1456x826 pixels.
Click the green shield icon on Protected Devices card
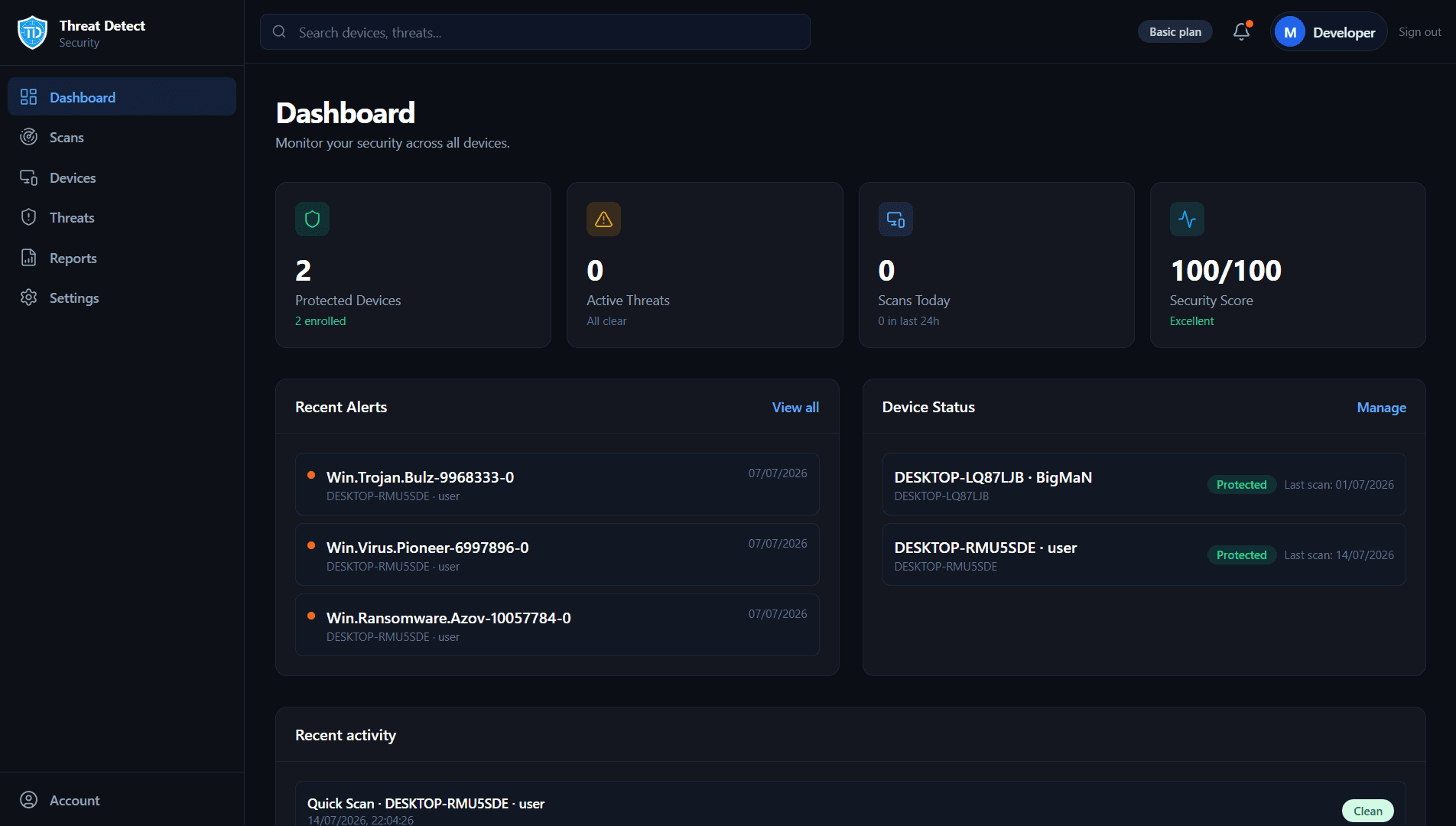312,220
